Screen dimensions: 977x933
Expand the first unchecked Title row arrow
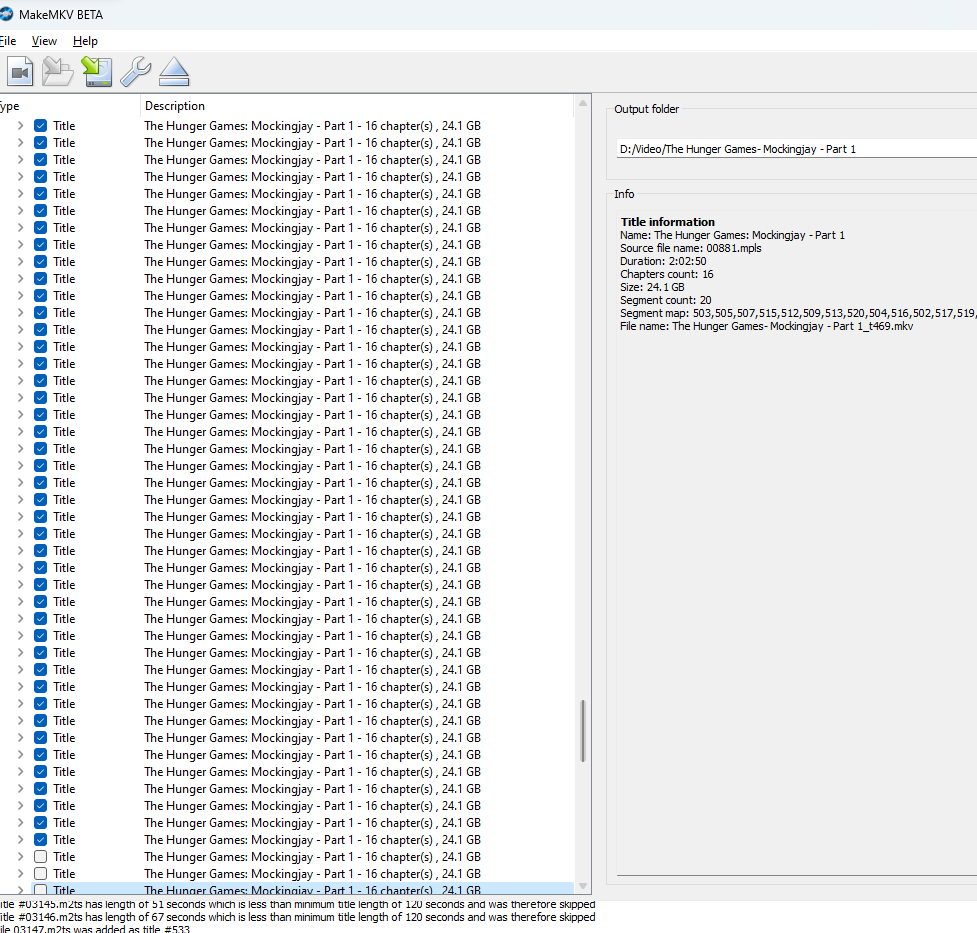click(x=20, y=857)
